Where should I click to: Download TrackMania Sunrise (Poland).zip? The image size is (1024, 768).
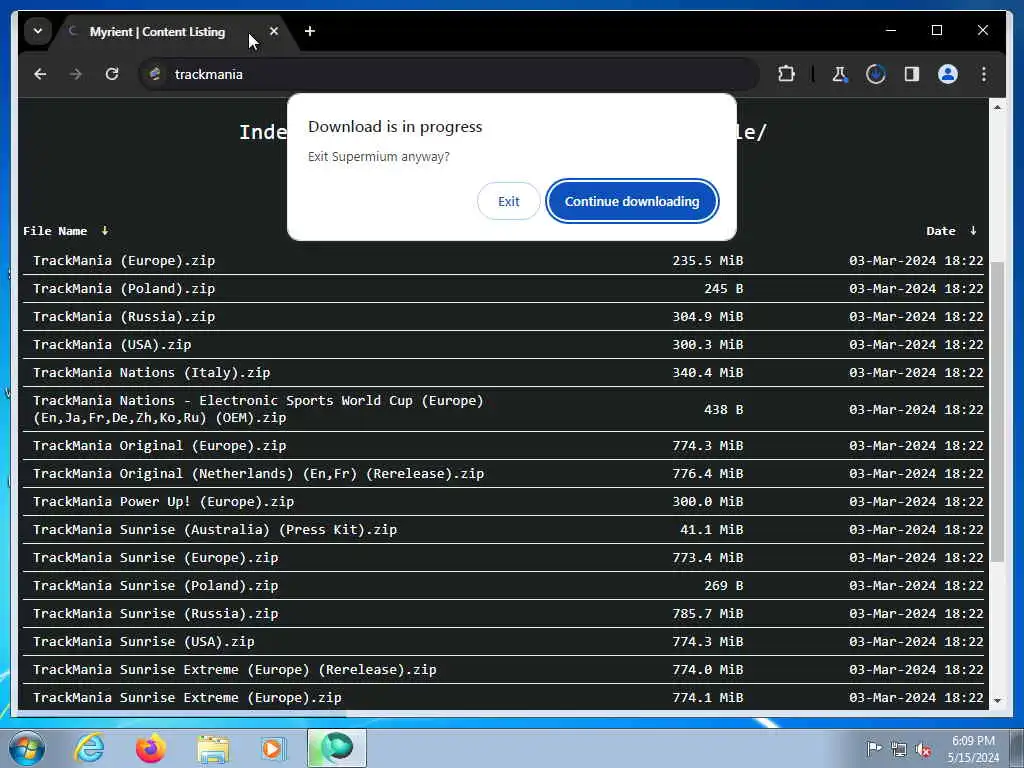155,586
